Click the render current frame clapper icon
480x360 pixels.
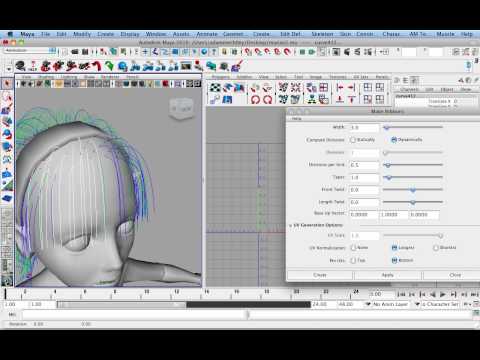[347, 52]
